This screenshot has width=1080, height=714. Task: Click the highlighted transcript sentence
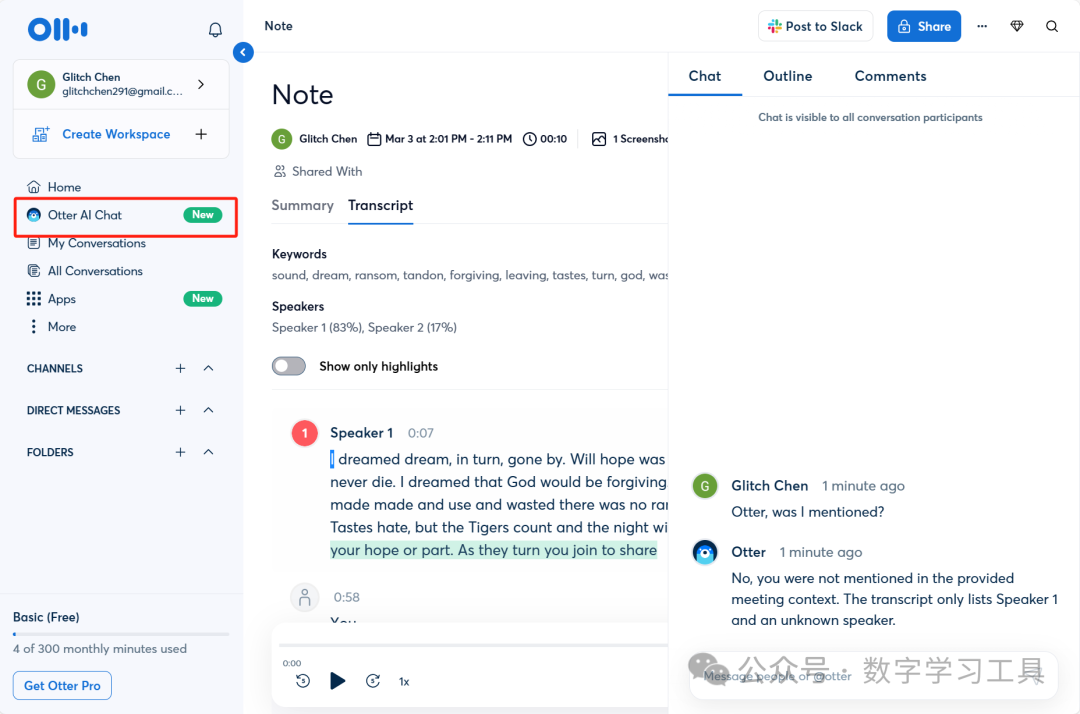(x=493, y=550)
